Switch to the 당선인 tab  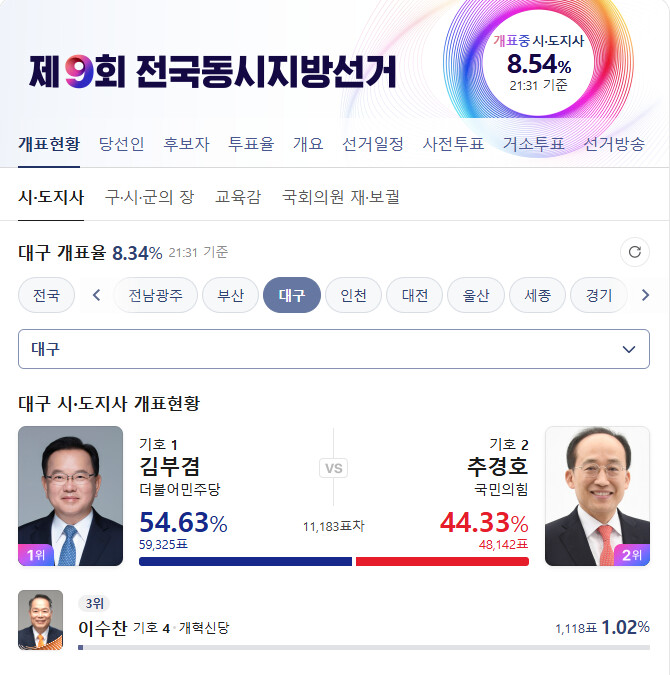coord(121,144)
